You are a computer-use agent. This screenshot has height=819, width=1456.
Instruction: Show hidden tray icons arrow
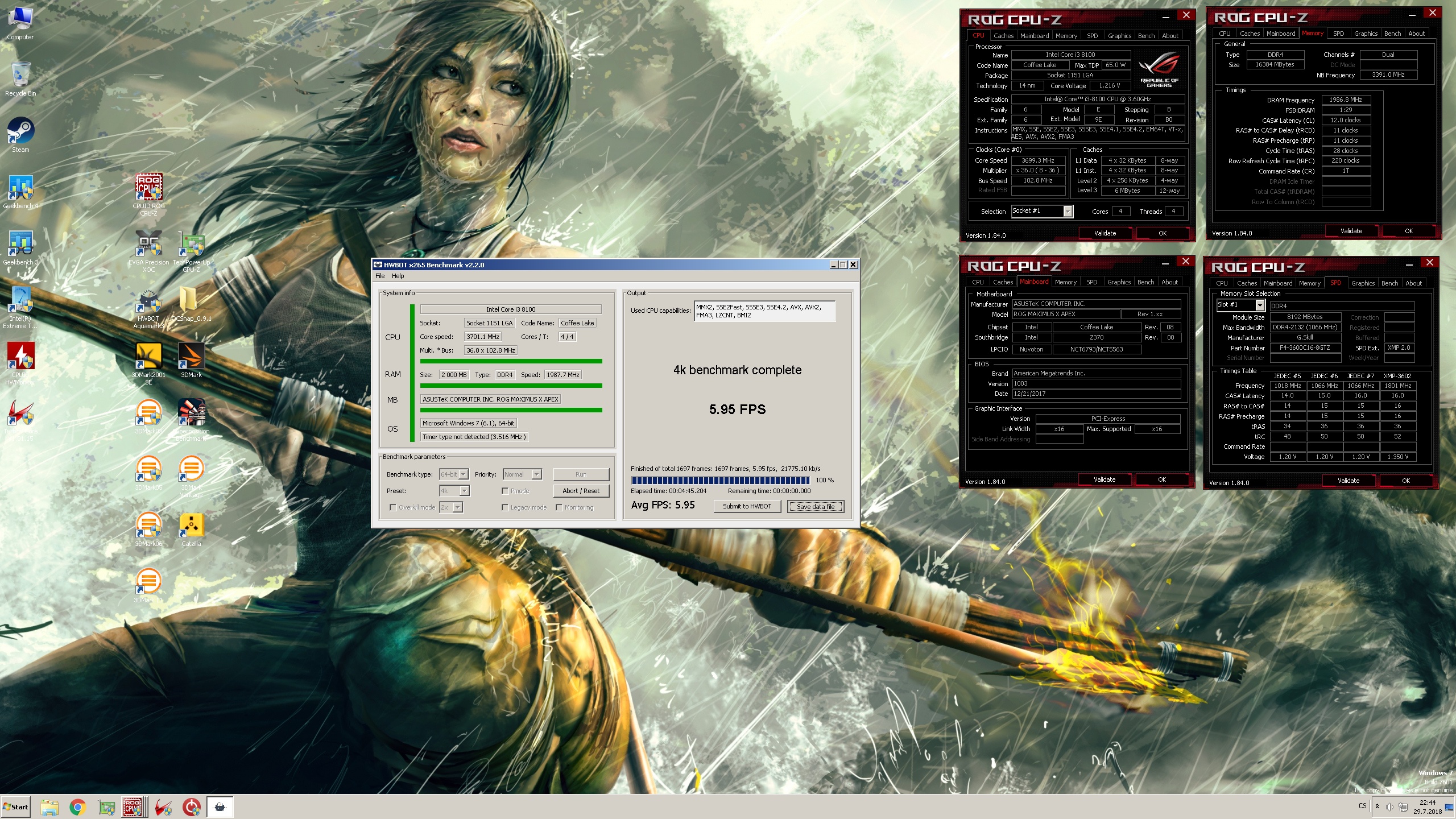coord(1377,806)
